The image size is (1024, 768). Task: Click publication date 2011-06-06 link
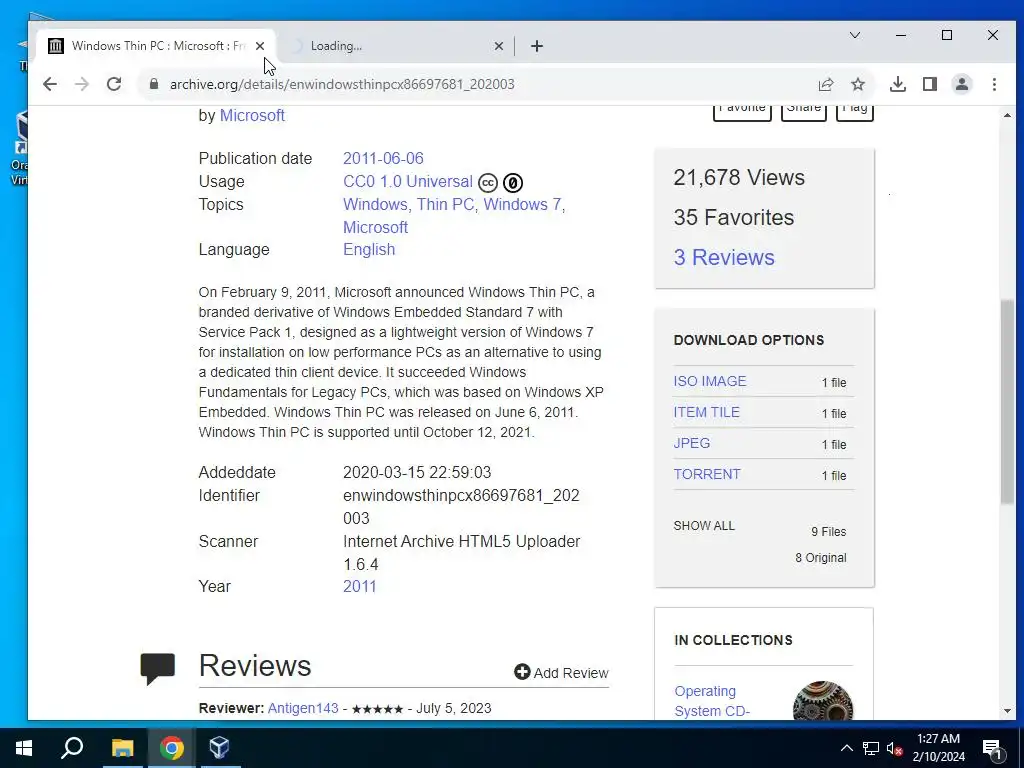tap(383, 159)
